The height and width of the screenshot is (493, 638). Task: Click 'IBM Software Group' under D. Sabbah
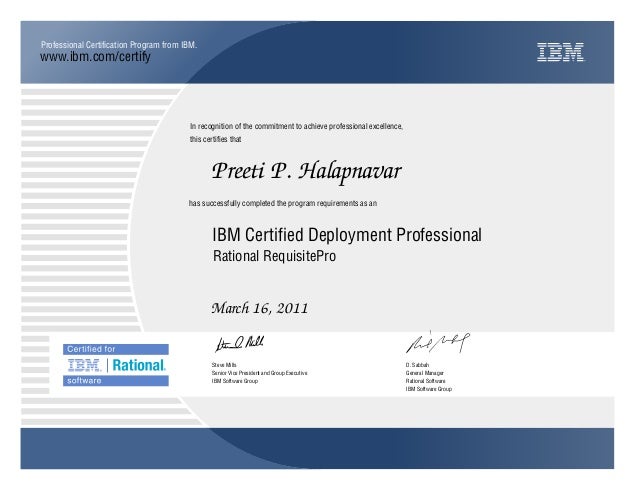(428, 389)
